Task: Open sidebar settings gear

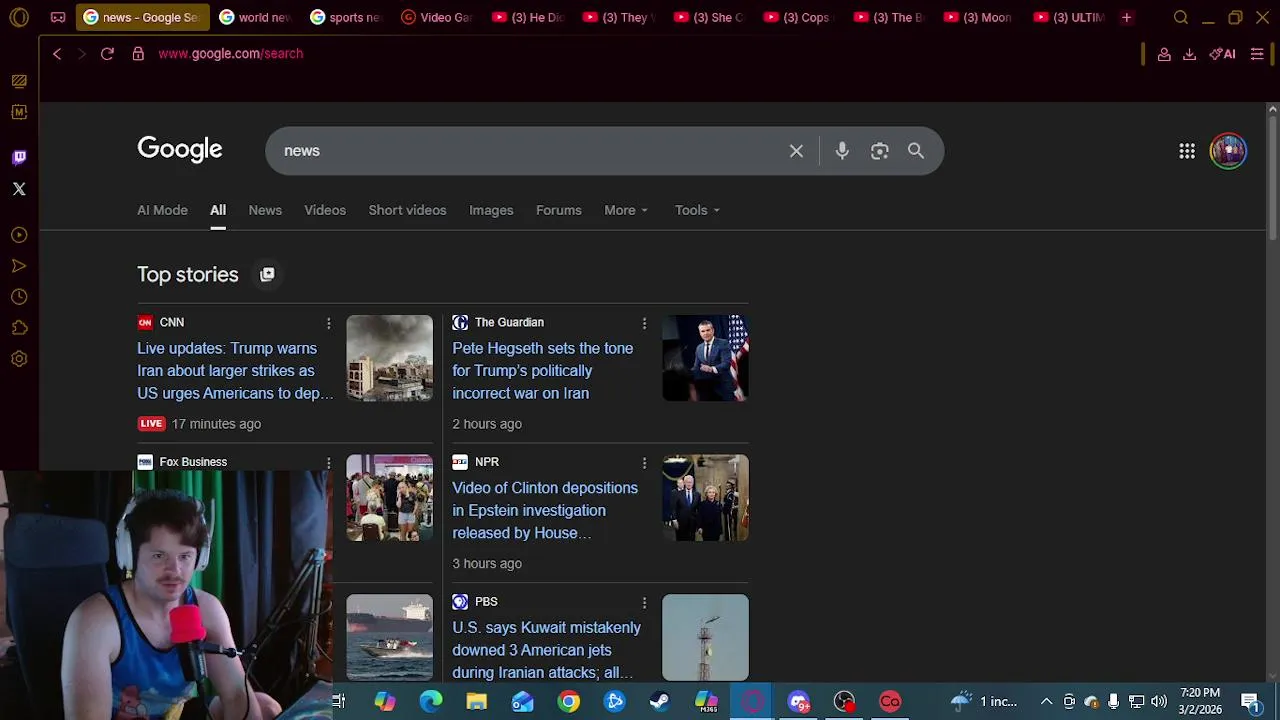Action: (x=19, y=359)
